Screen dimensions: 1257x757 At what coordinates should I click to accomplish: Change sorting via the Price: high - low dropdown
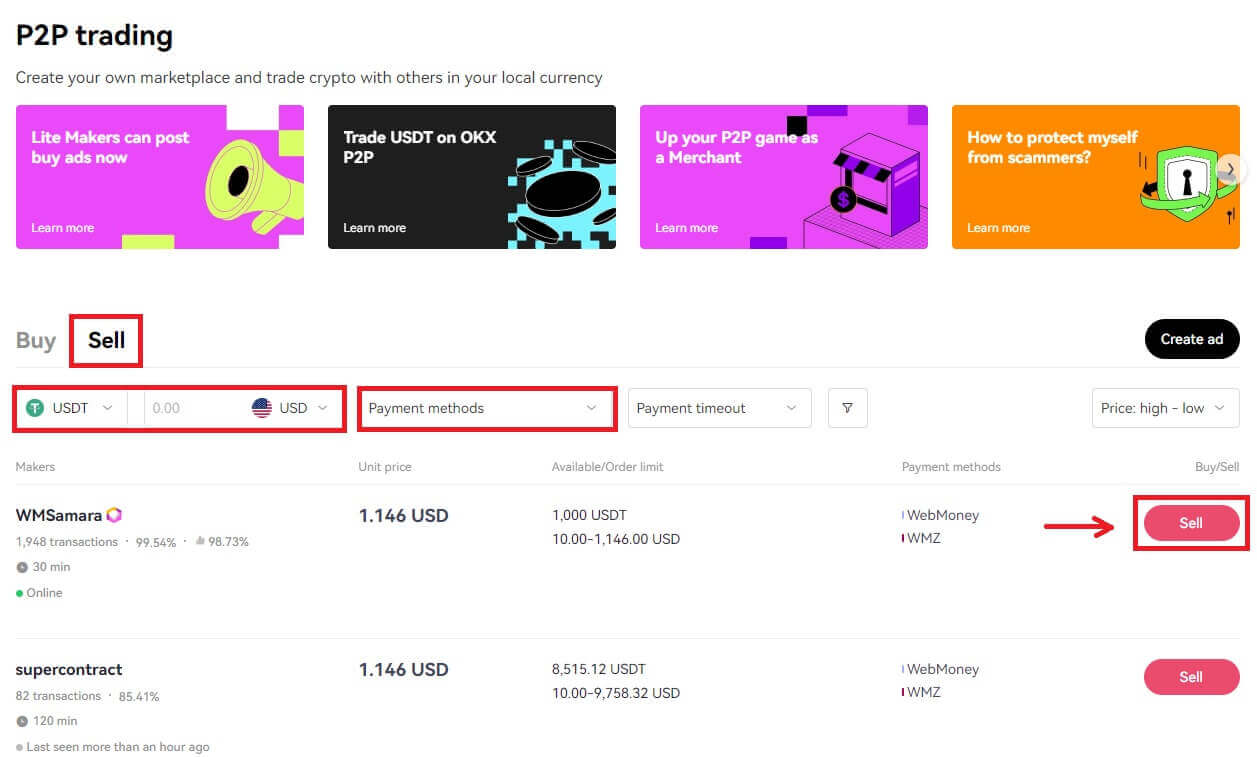(1164, 408)
